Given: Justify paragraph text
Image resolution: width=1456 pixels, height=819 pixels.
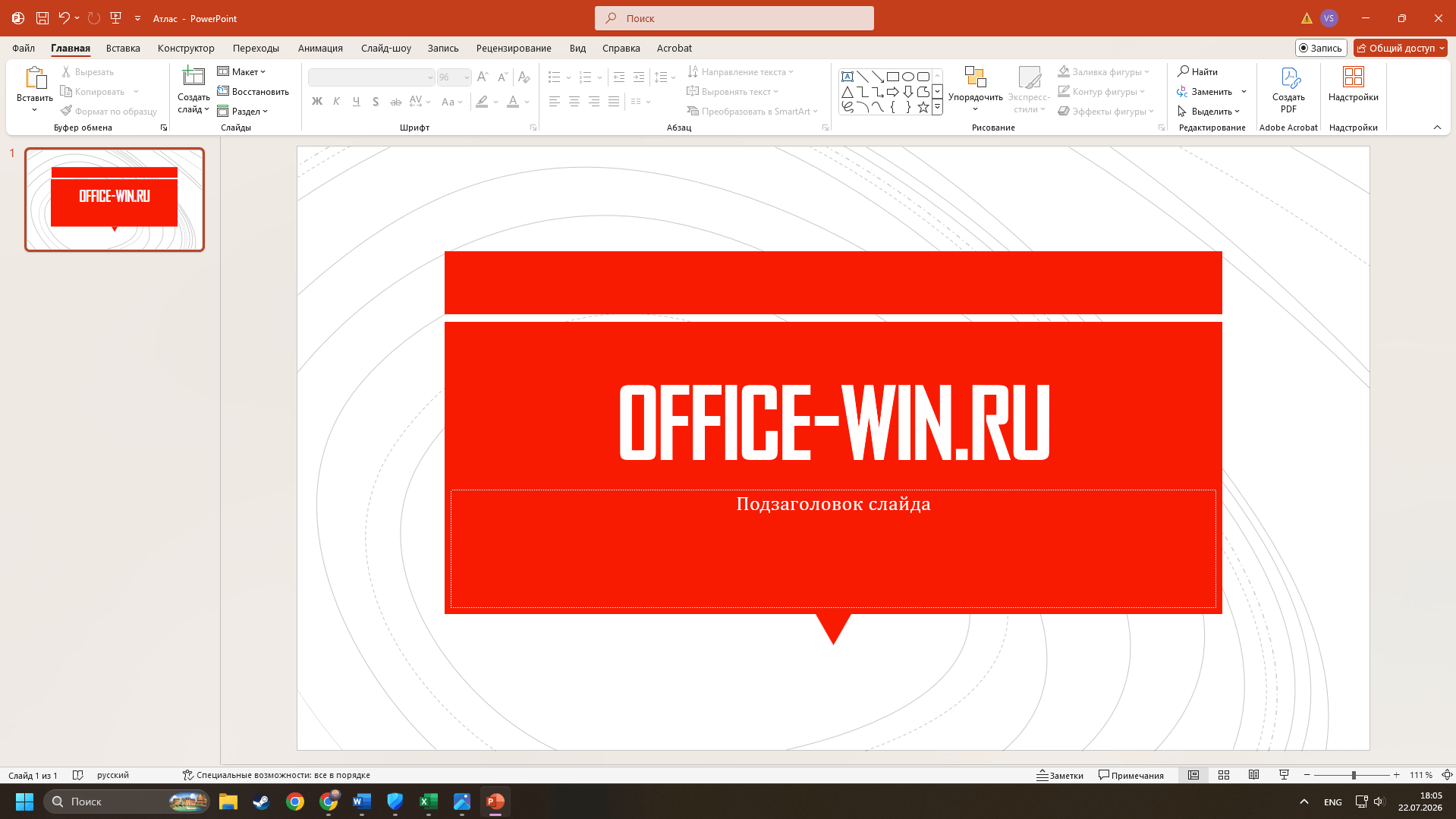Looking at the screenshot, I should (614, 102).
